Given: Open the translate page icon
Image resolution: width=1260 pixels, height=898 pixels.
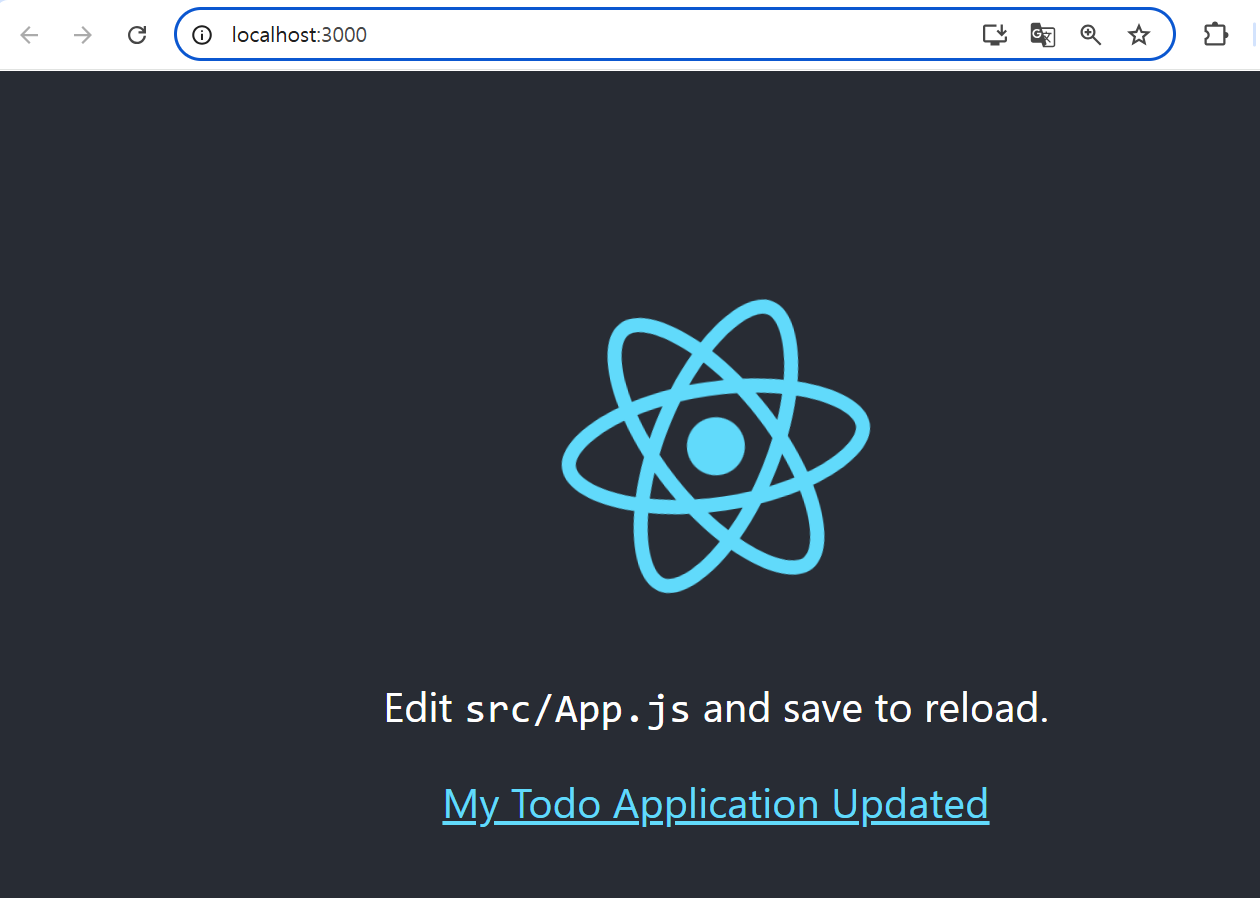Looking at the screenshot, I should point(1043,35).
